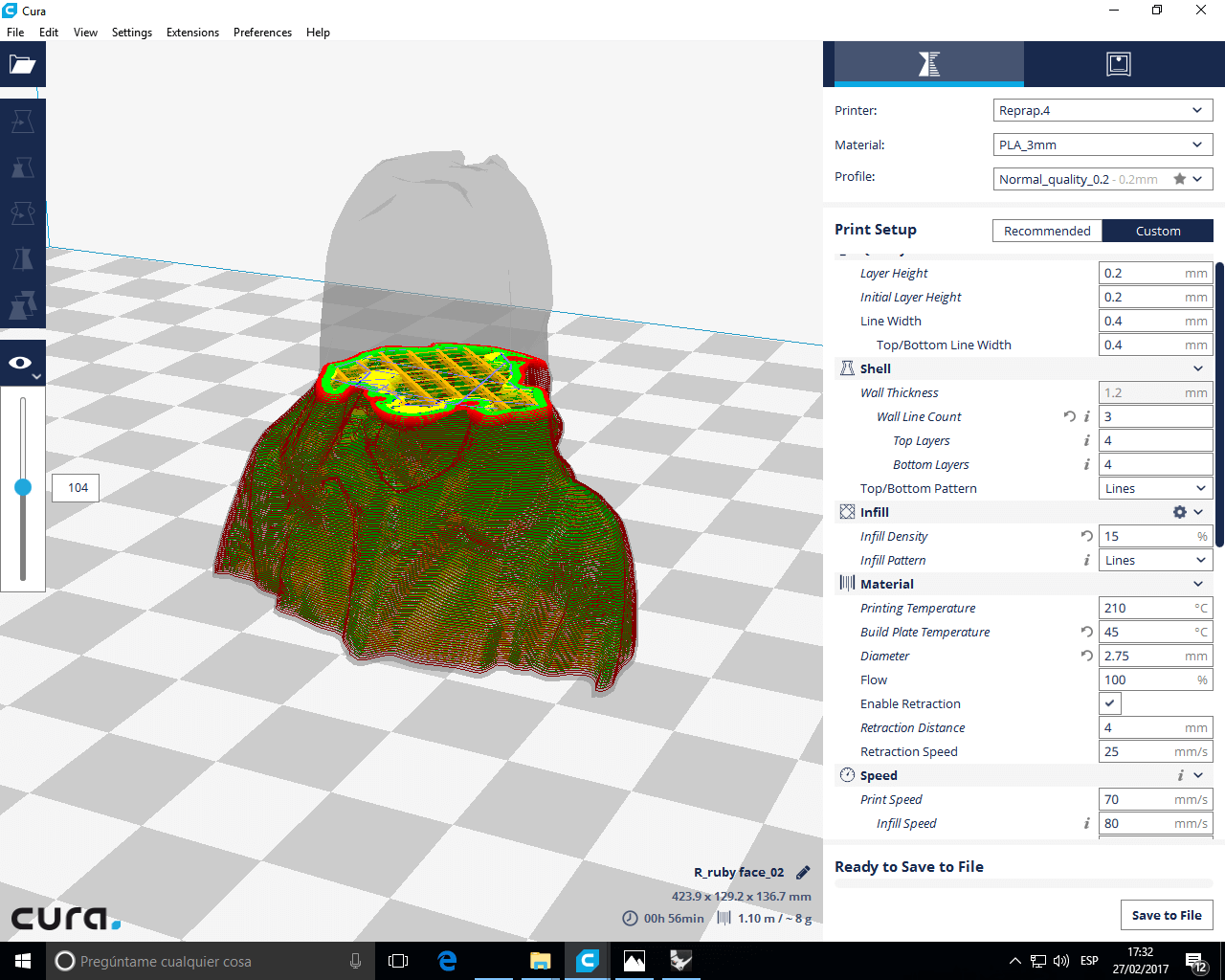1225x980 pixels.
Task: Switch to the print settings (prepare) tab
Action: click(x=929, y=64)
